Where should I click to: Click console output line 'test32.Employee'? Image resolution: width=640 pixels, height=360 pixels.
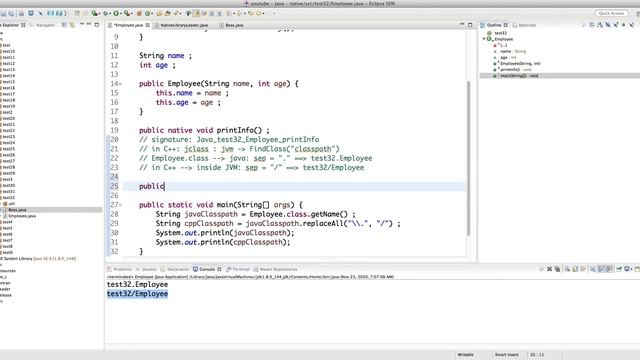point(138,284)
